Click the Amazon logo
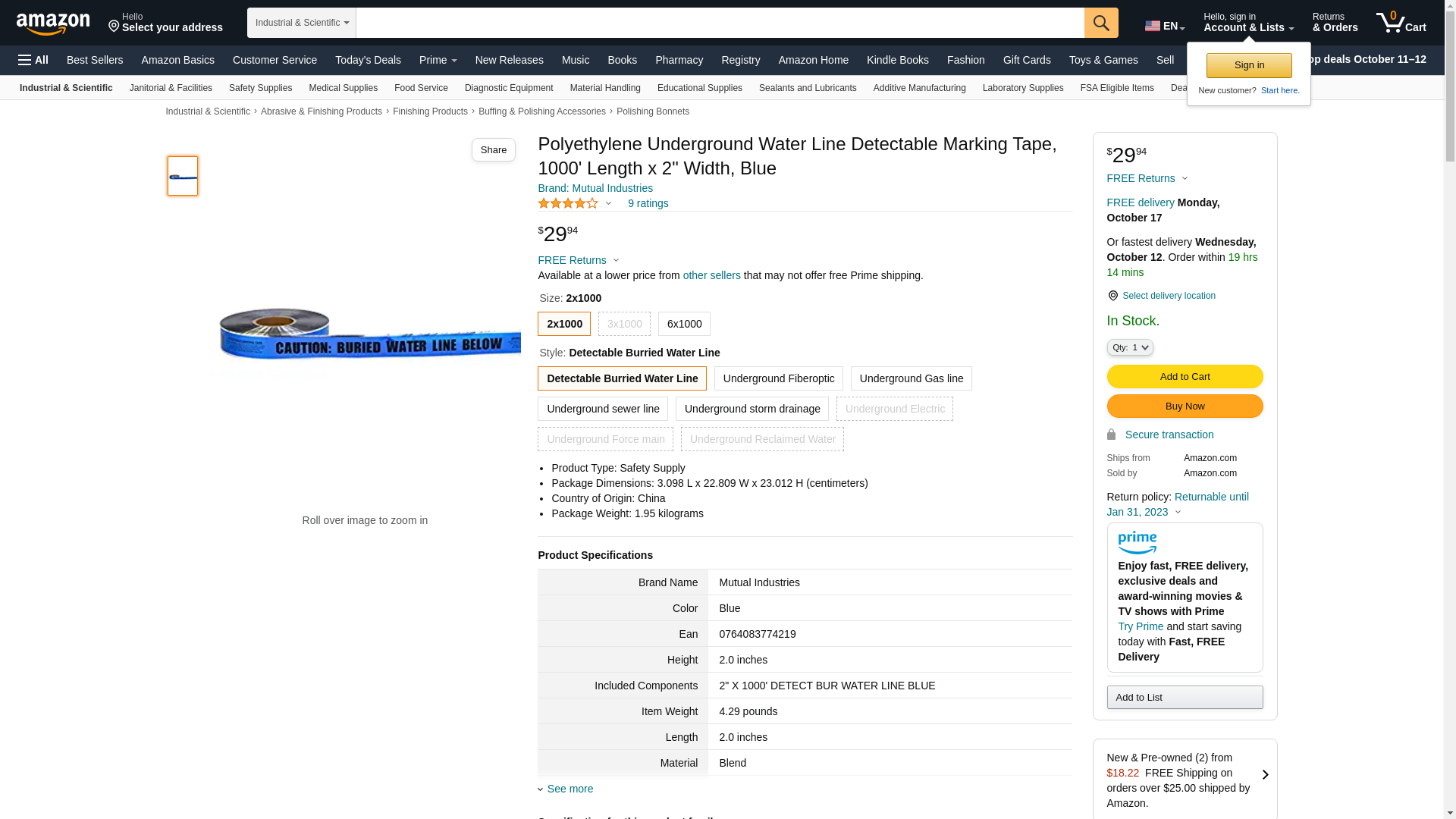The image size is (1456, 819). 53,24
